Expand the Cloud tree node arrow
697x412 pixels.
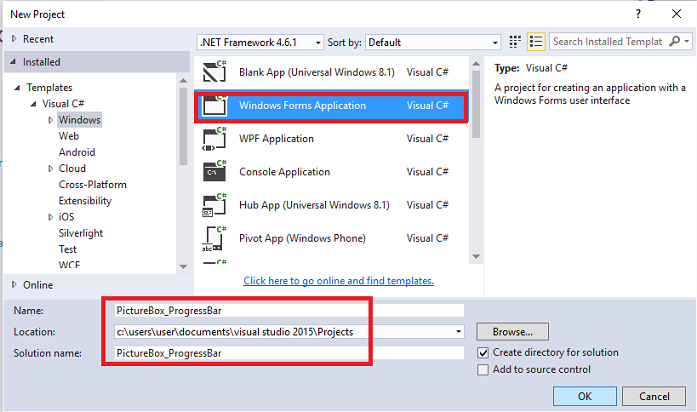(50, 168)
